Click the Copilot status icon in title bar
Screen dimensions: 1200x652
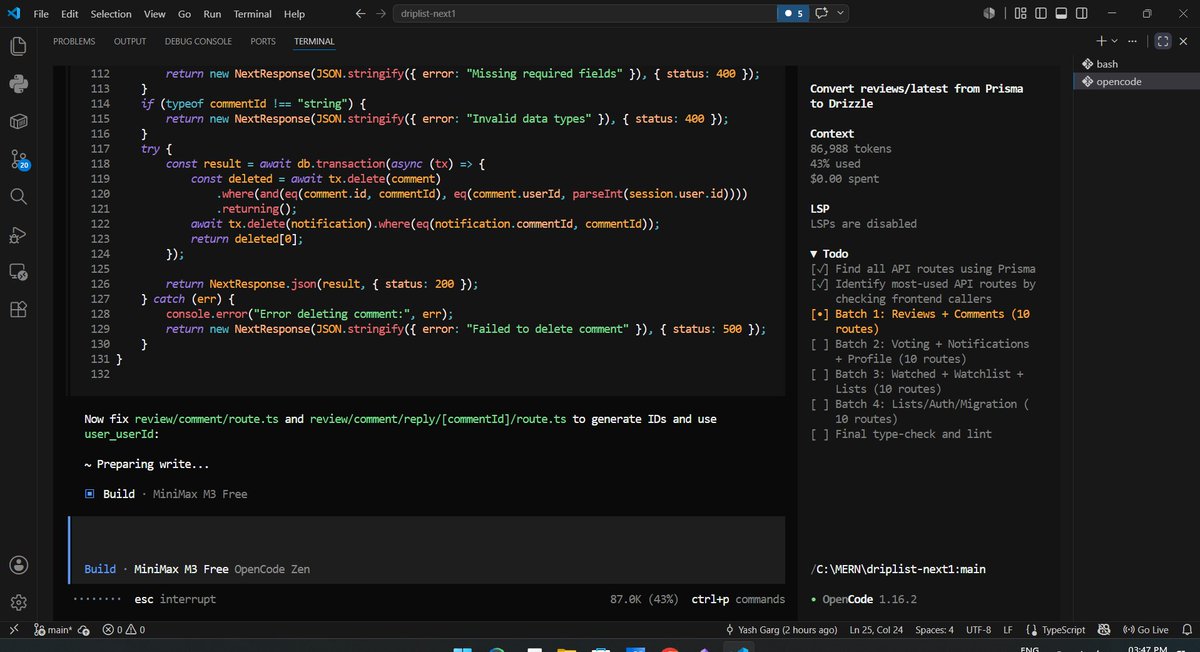[x=988, y=14]
